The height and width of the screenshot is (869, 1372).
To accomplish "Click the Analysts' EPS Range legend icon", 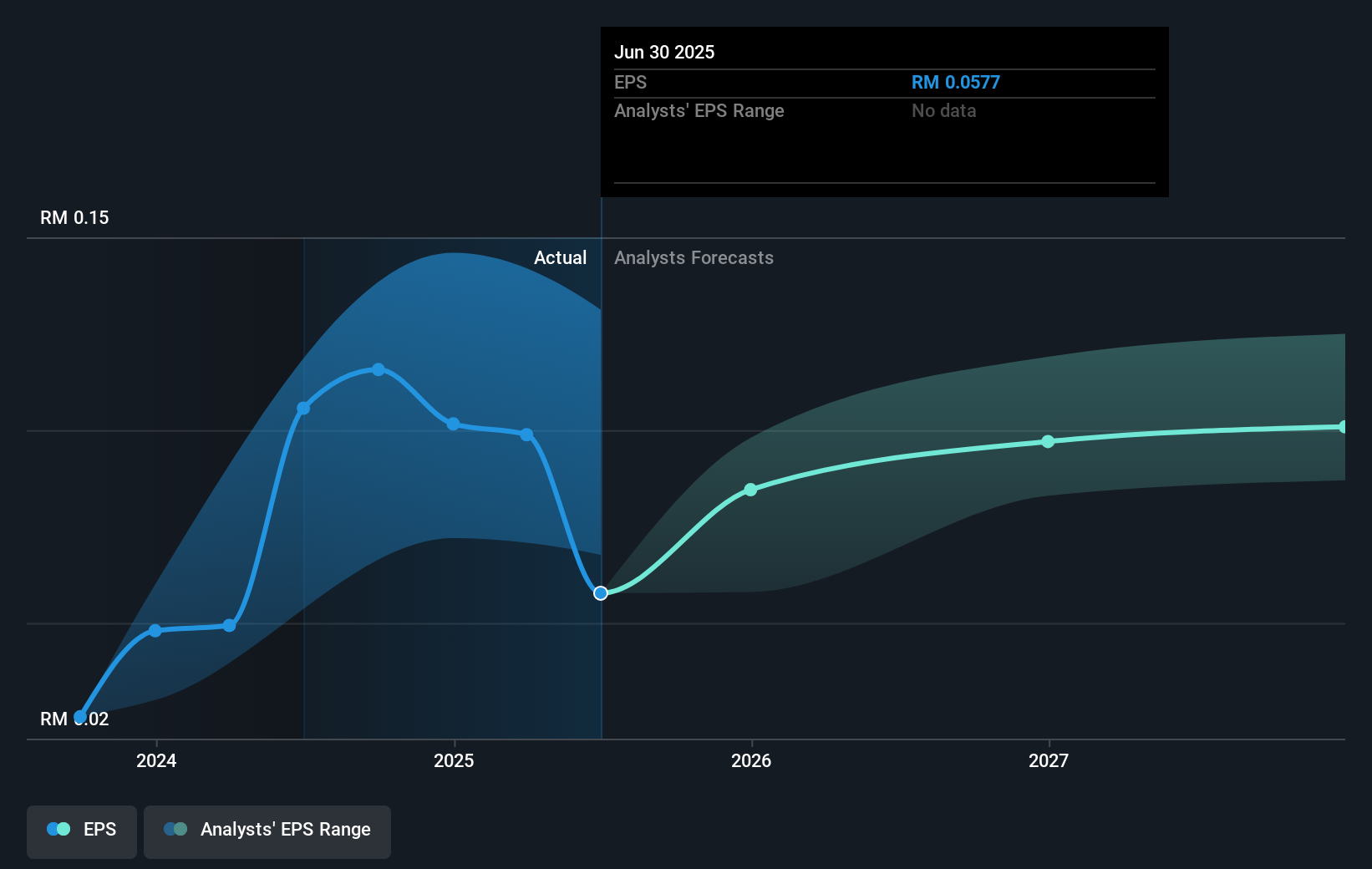I will click(175, 829).
